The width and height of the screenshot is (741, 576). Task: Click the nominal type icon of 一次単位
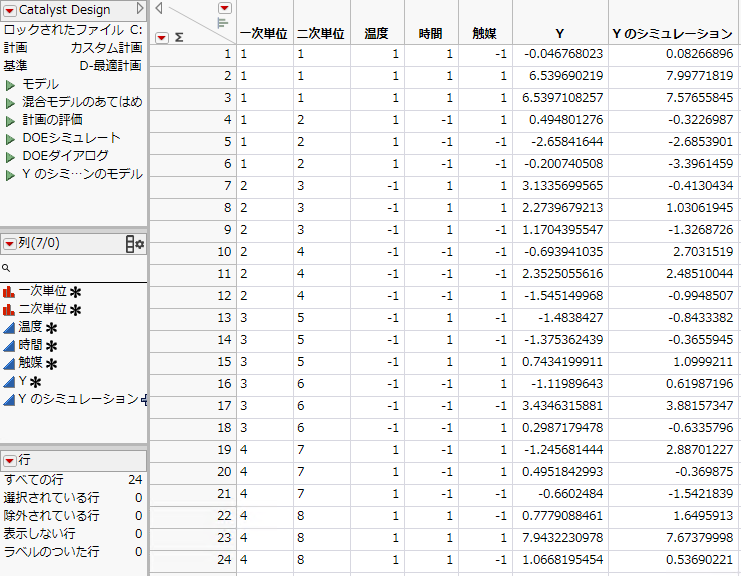tap(9, 292)
